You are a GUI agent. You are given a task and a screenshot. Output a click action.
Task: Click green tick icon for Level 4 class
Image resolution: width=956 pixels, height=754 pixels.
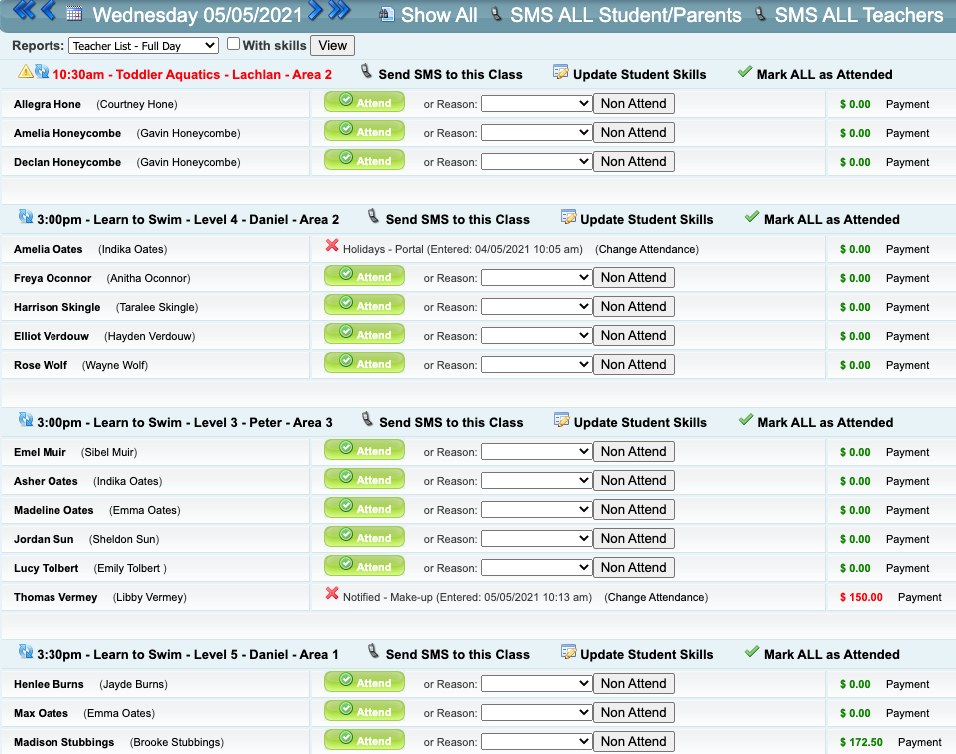(752, 217)
